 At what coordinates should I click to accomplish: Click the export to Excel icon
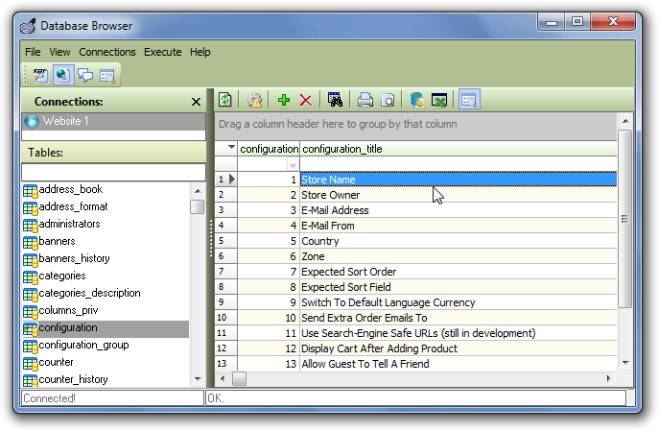(438, 100)
